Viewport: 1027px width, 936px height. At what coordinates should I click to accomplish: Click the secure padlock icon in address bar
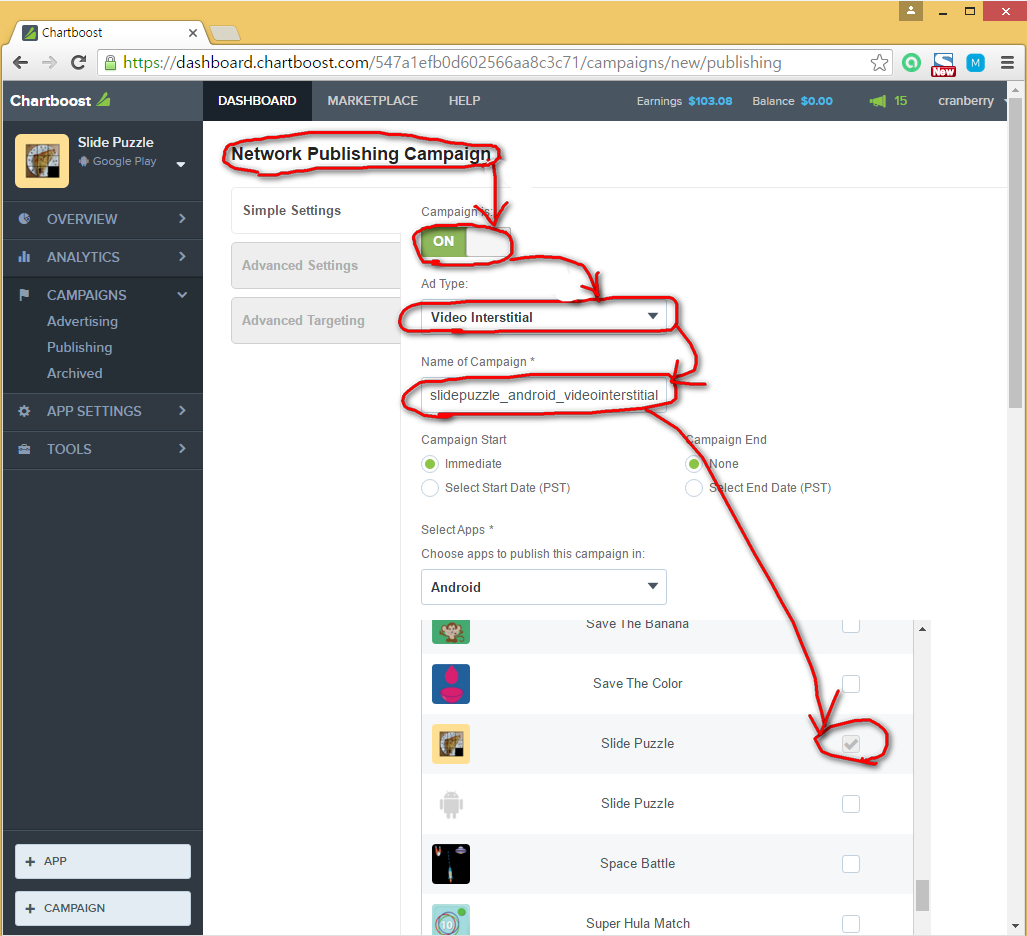coord(110,63)
